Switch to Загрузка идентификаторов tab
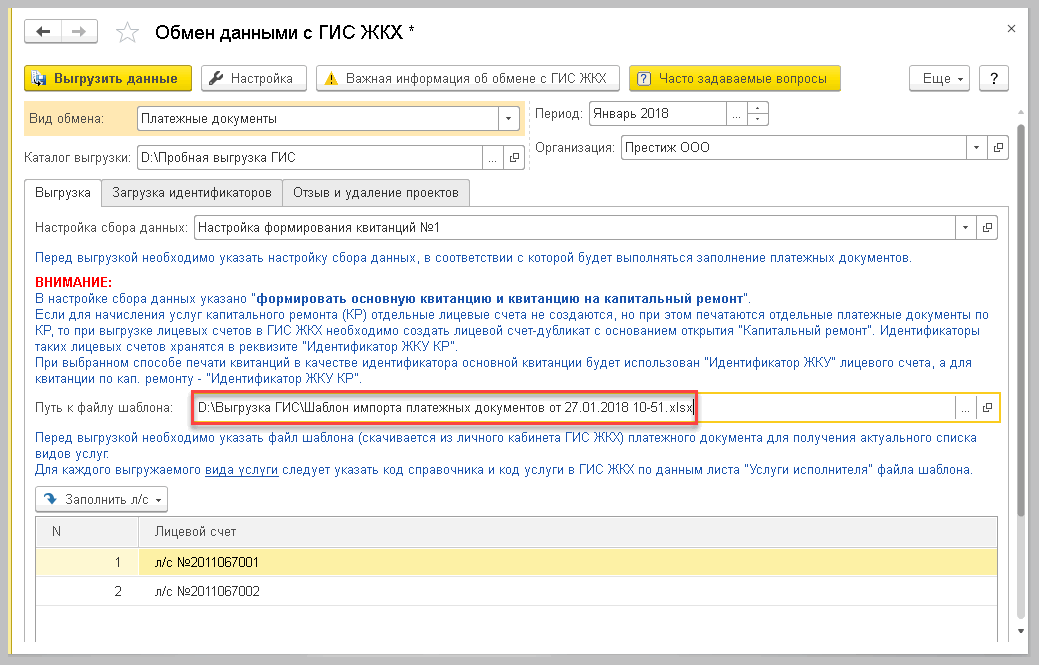Viewport: 1039px width, 665px height. [191, 192]
